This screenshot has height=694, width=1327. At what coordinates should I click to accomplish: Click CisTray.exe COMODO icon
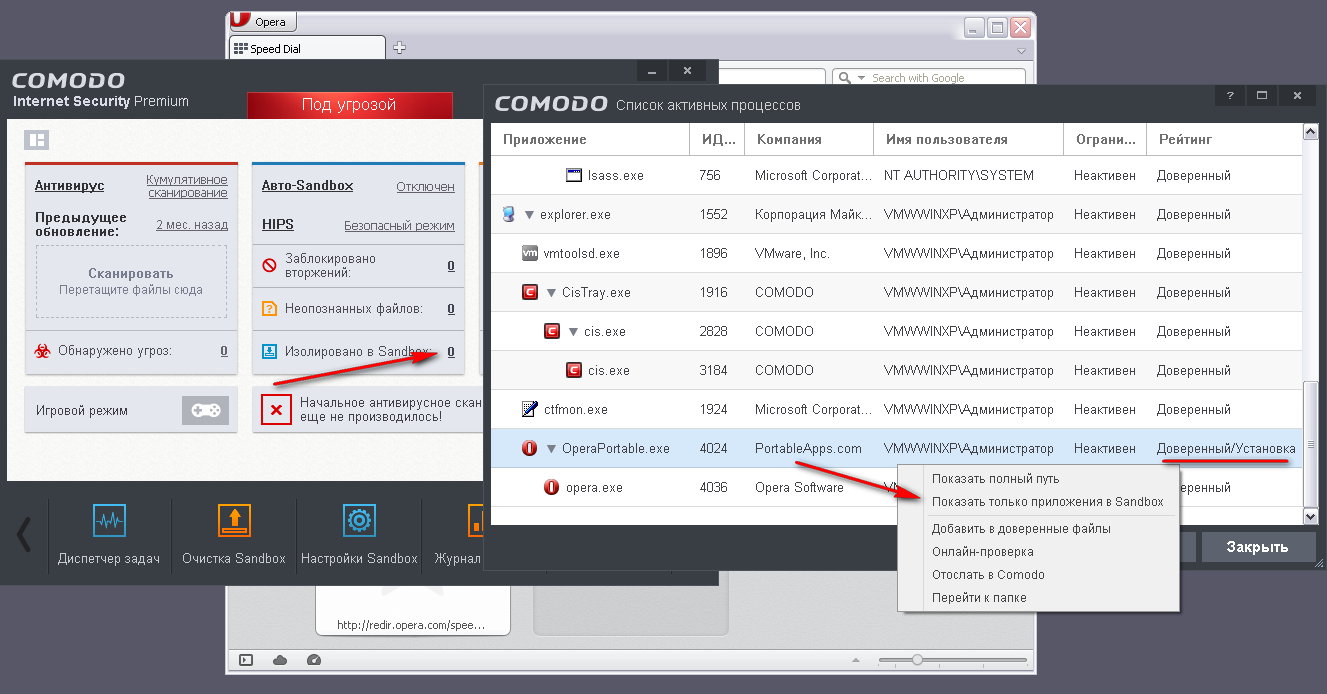(530, 292)
